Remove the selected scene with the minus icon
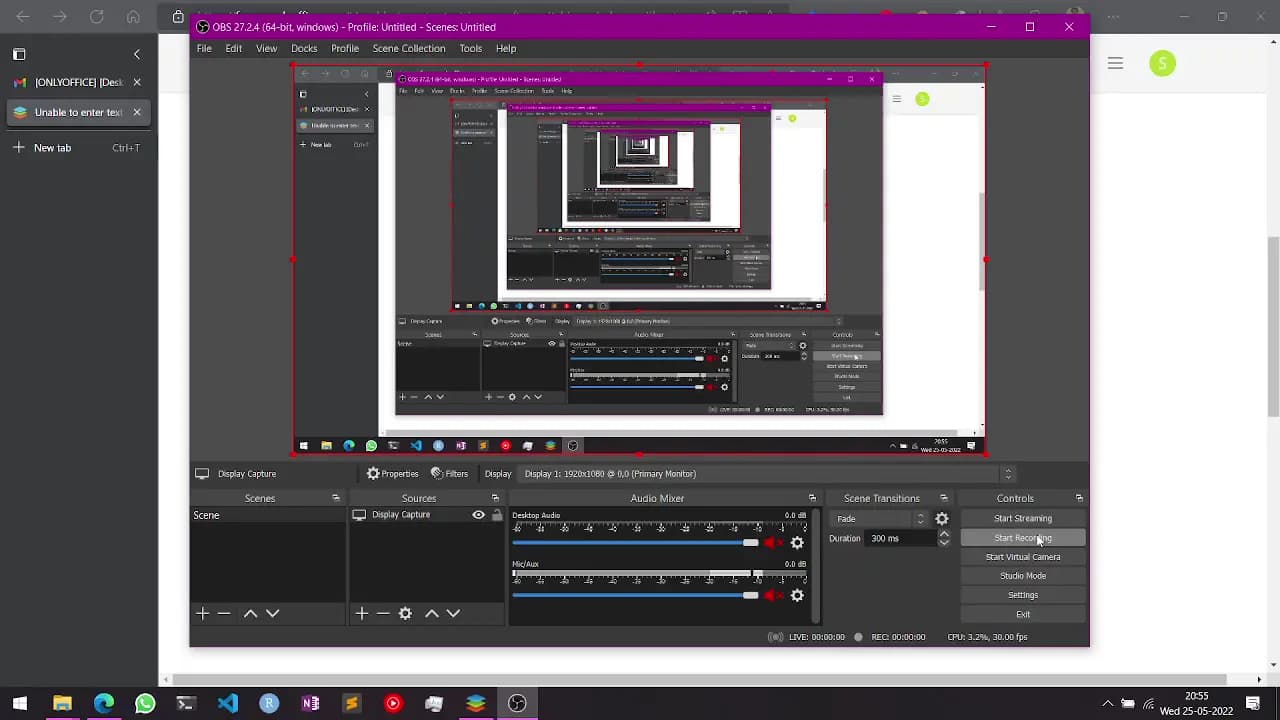This screenshot has height=720, width=1280. pos(224,613)
